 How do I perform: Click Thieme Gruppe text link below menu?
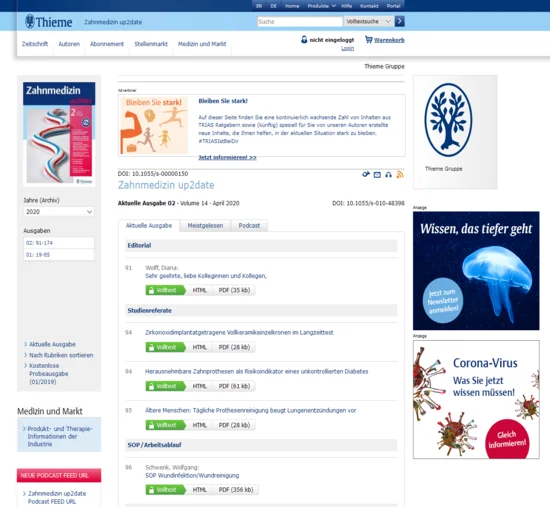pos(384,66)
